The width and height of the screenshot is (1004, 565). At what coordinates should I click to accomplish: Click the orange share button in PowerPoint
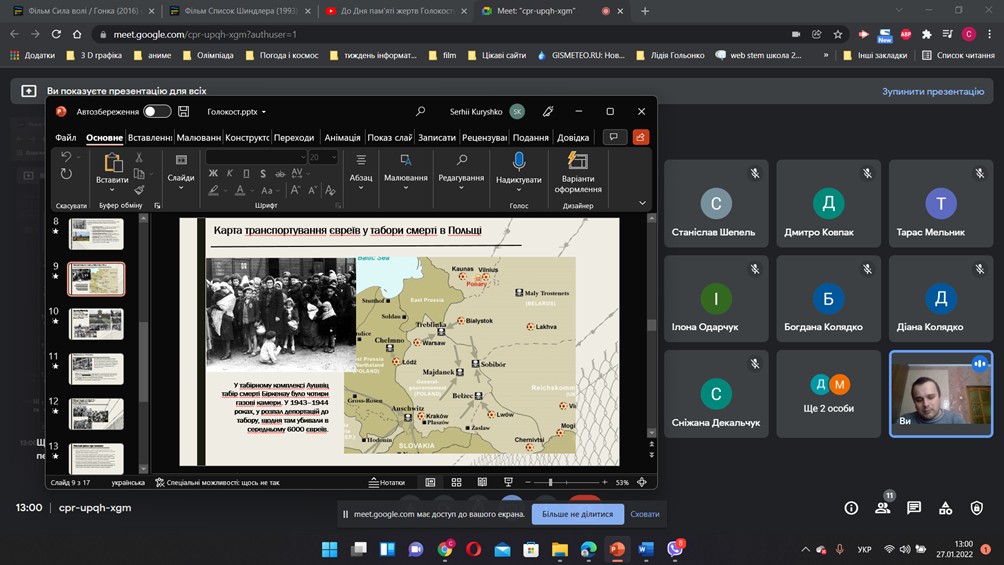pyautogui.click(x=640, y=136)
